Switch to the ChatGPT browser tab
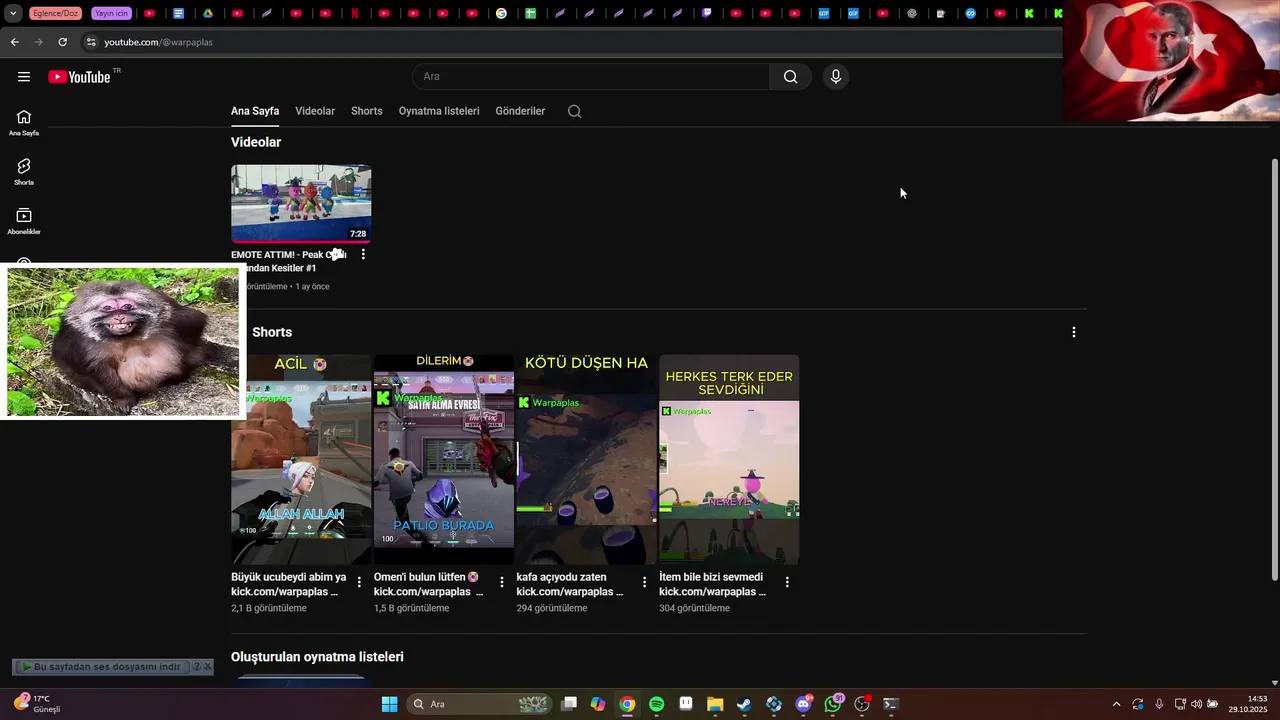The height and width of the screenshot is (720, 1280). (911, 14)
